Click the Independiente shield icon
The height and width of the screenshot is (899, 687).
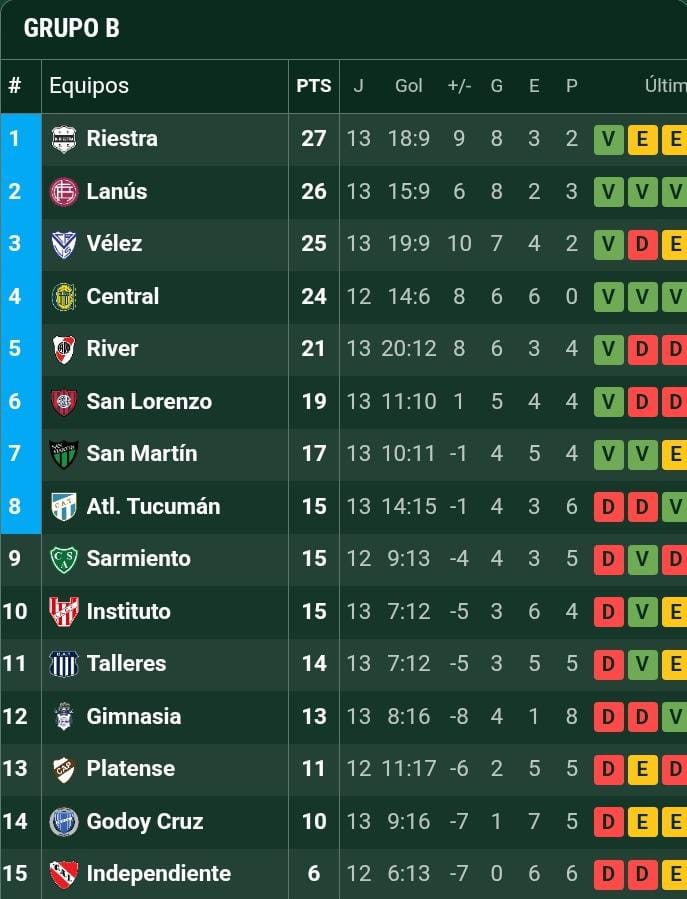pos(64,874)
